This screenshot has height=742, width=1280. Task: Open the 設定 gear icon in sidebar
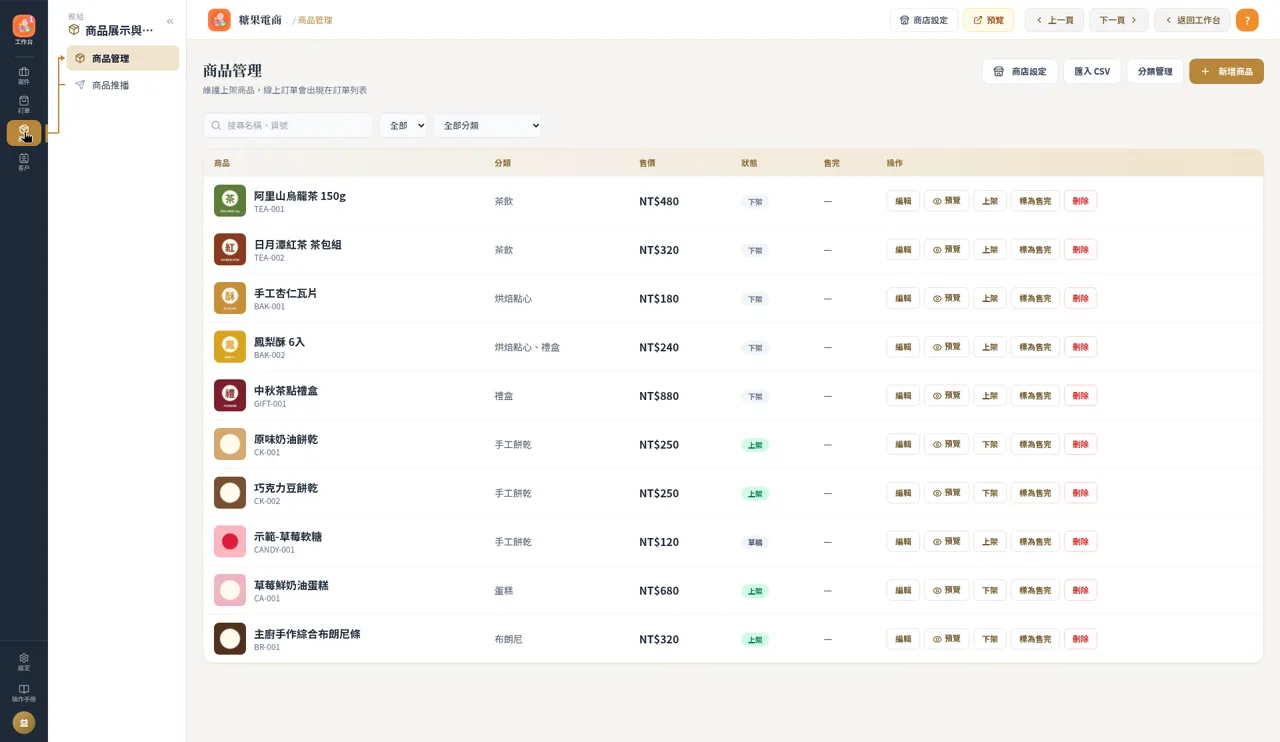tap(24, 662)
